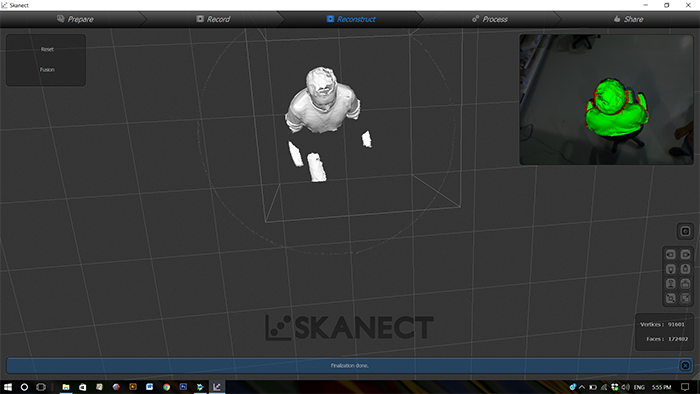Select the down-pointing arrow view icon
Viewport: 700px width, 394px height.
tap(671, 269)
